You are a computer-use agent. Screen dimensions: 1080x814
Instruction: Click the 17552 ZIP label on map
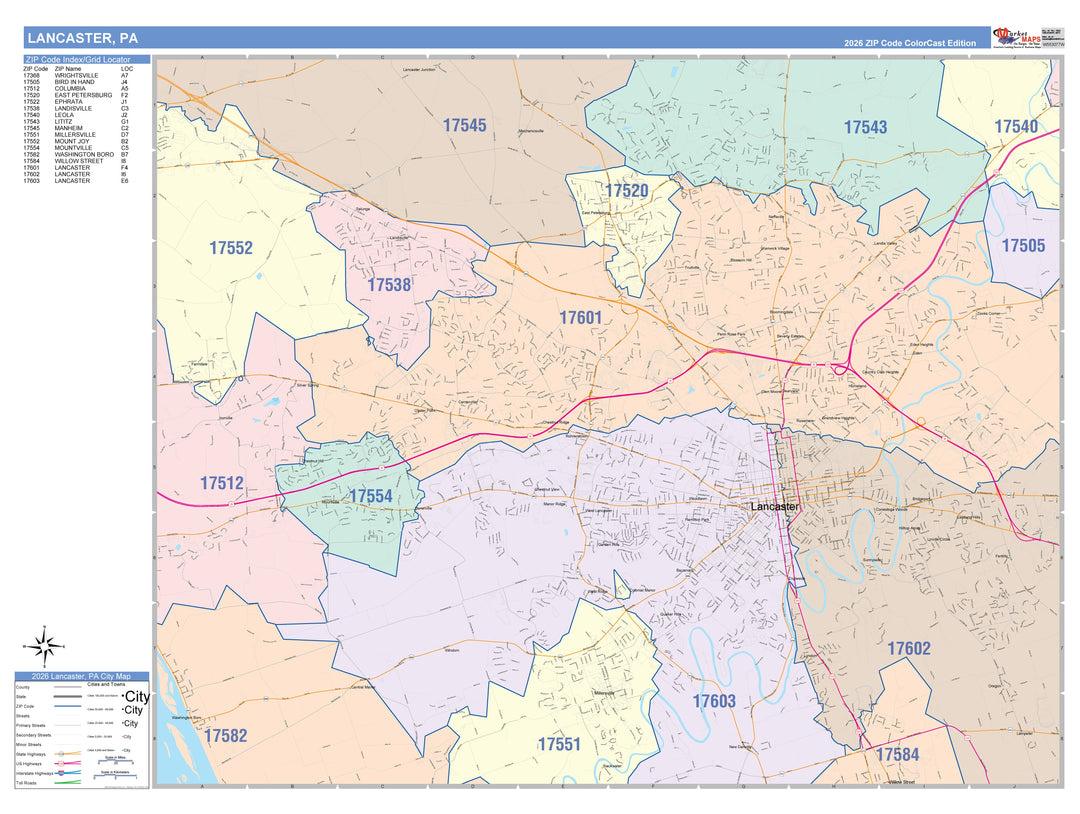(231, 248)
